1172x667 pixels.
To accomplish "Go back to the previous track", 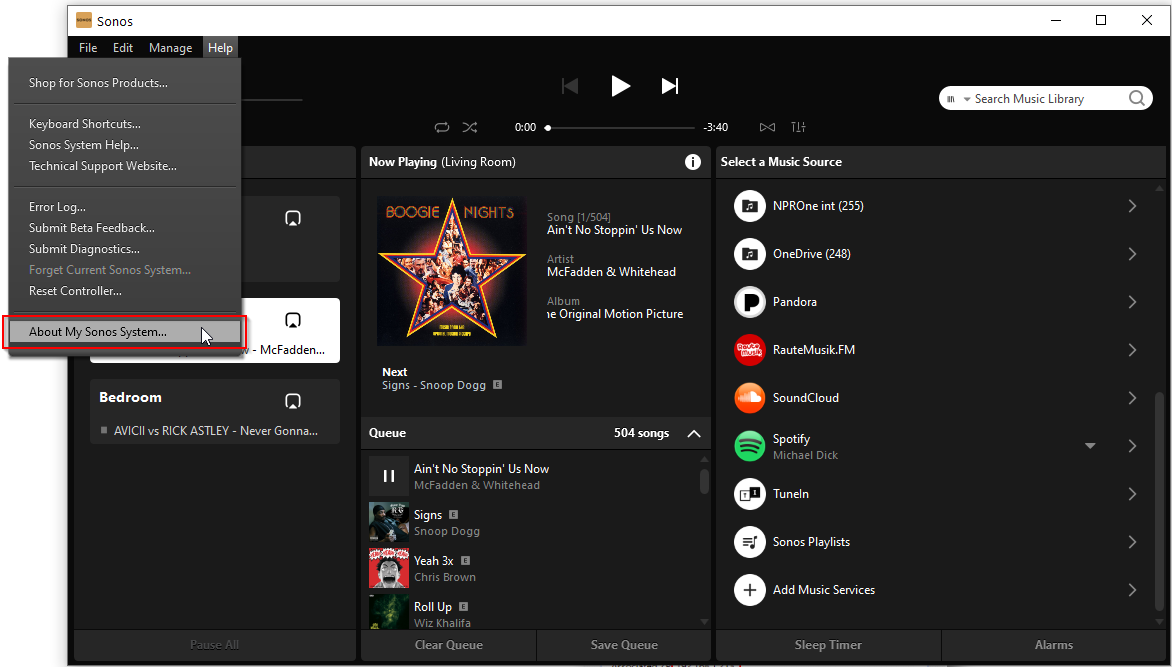I will click(x=570, y=86).
